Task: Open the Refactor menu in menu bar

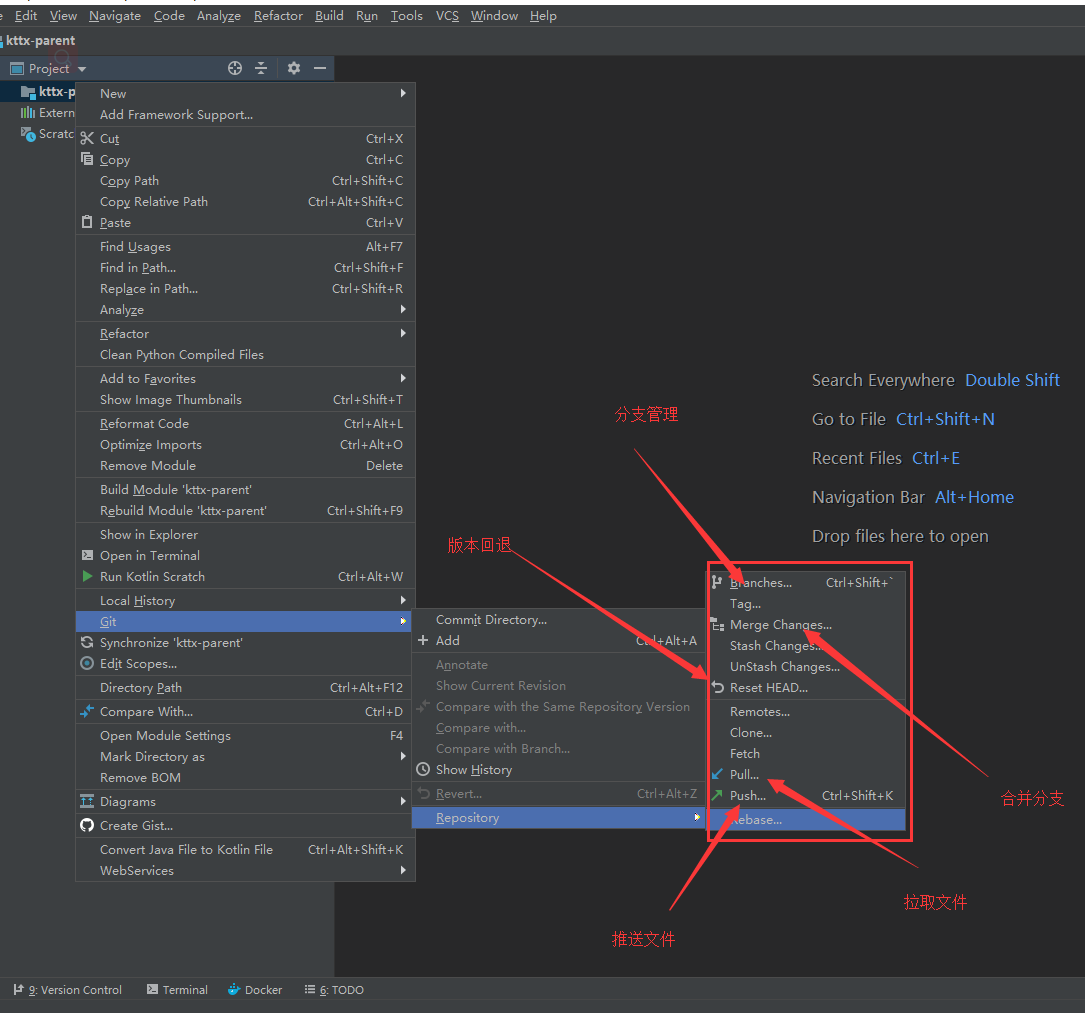Action: tap(278, 15)
